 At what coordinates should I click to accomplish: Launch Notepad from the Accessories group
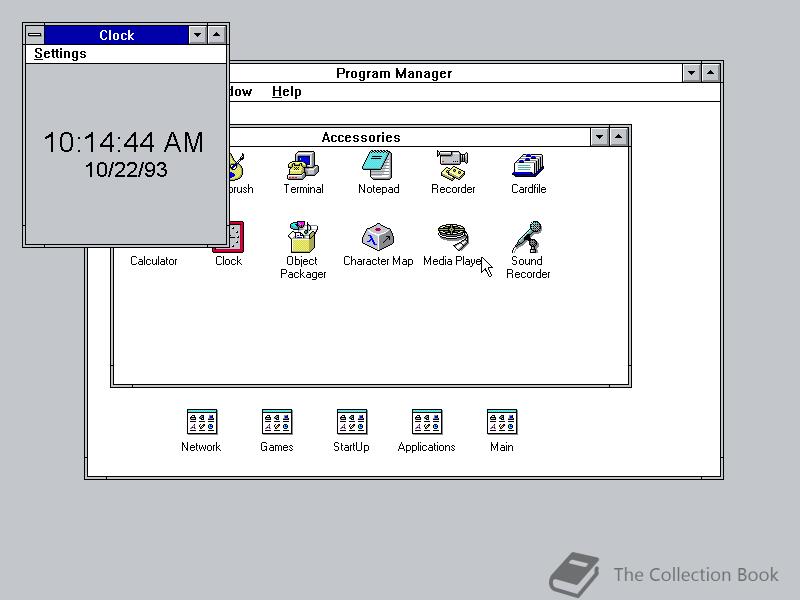coord(378,165)
